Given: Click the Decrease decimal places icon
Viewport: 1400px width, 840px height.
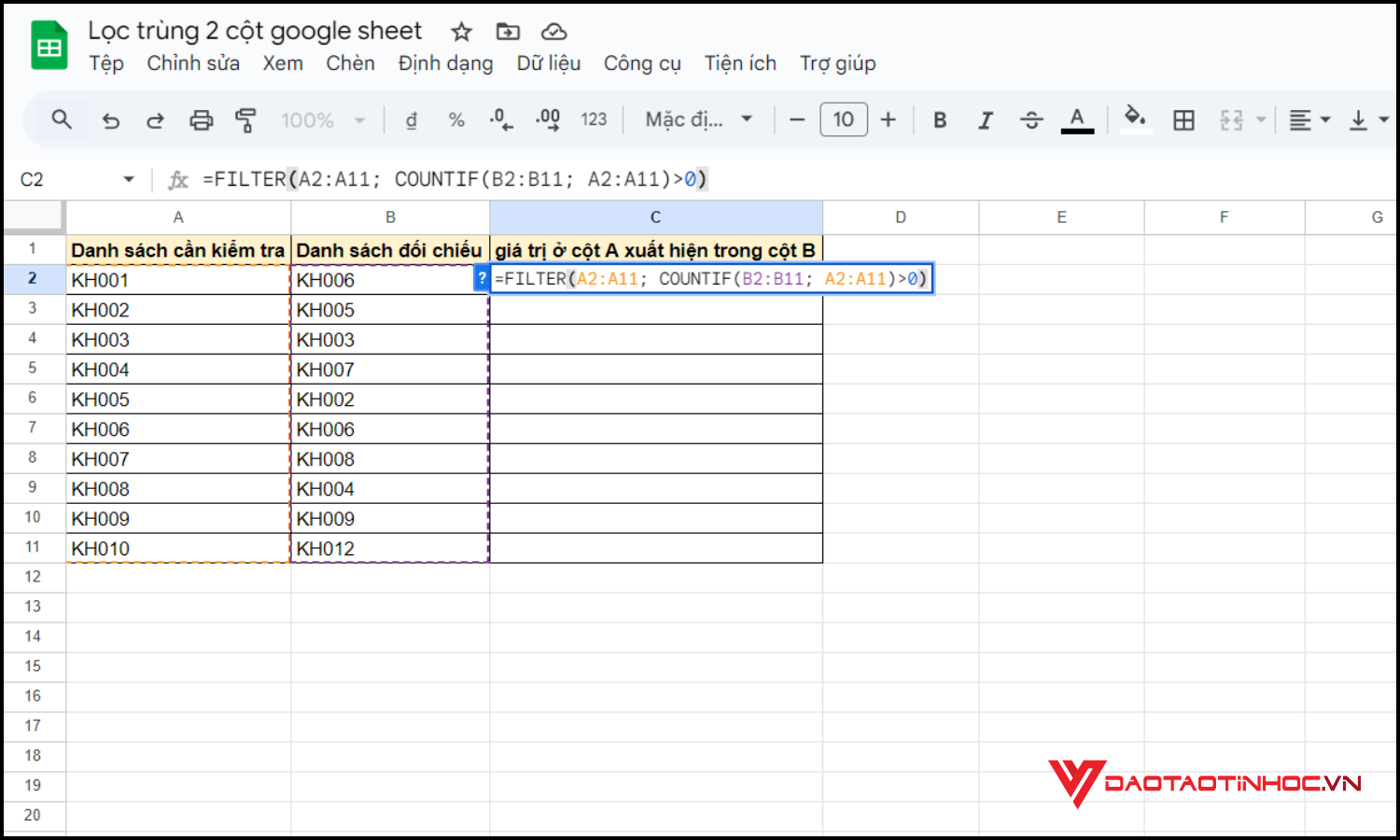Looking at the screenshot, I should pos(501,119).
